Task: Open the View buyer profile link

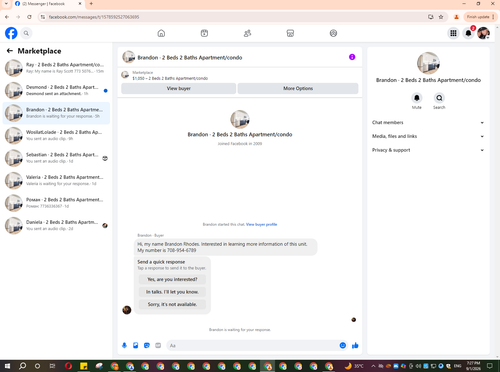Action: point(262,224)
